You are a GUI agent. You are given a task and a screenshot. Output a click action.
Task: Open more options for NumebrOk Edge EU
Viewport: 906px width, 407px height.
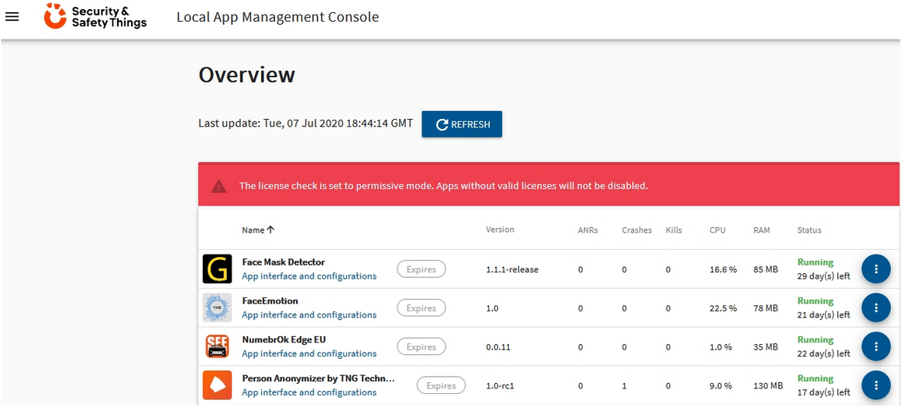pos(875,346)
